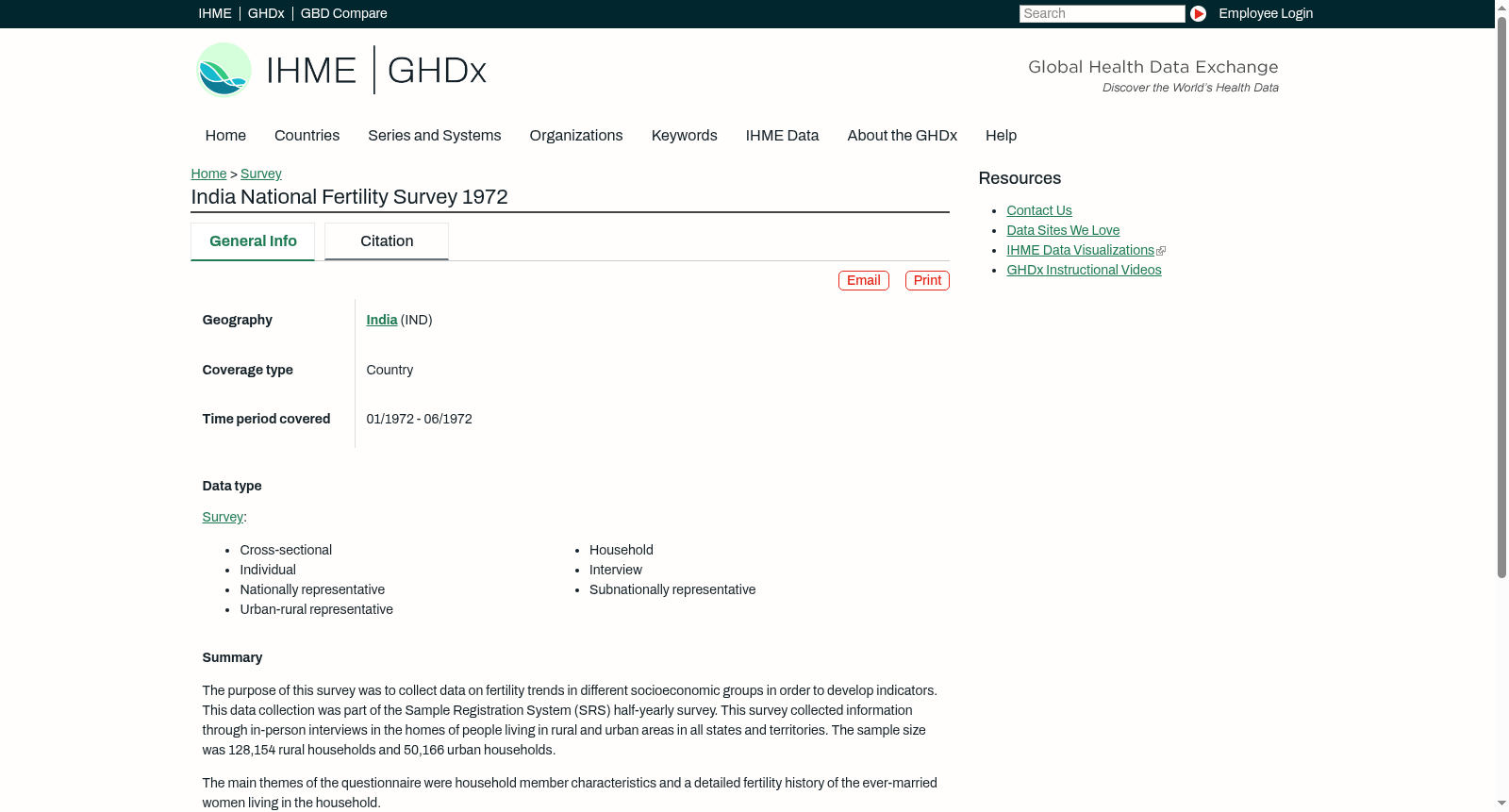The width and height of the screenshot is (1509, 812).
Task: Click the Data type heading
Action: [232, 486]
